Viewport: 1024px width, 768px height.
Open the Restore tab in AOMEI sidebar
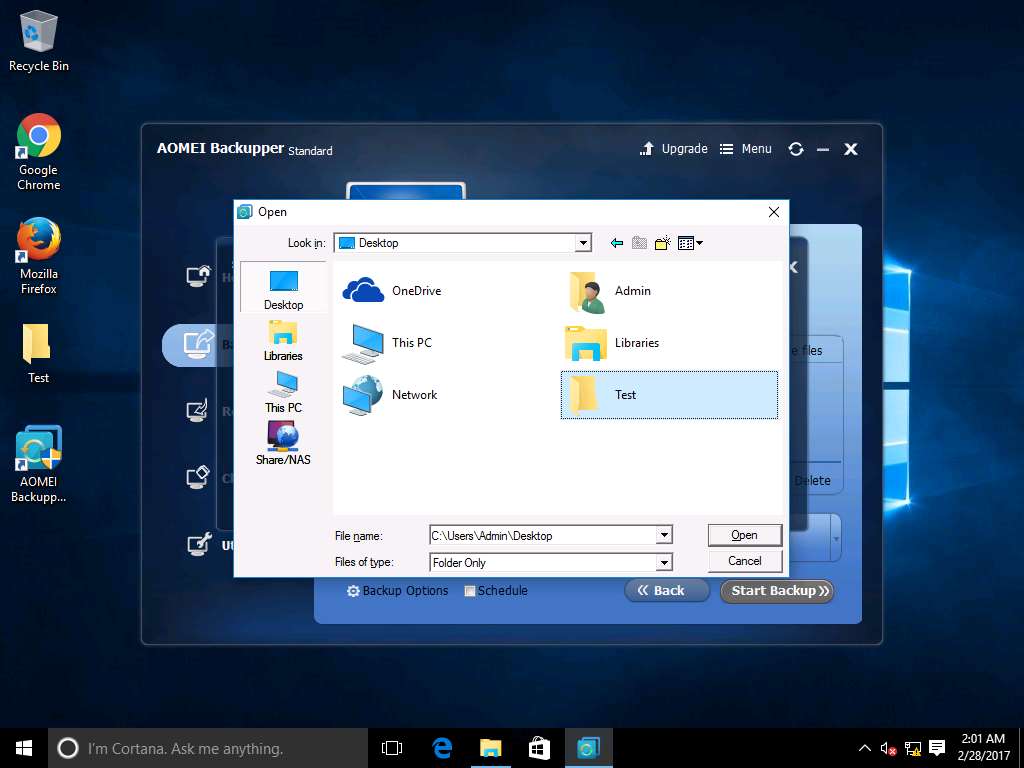pyautogui.click(x=198, y=411)
